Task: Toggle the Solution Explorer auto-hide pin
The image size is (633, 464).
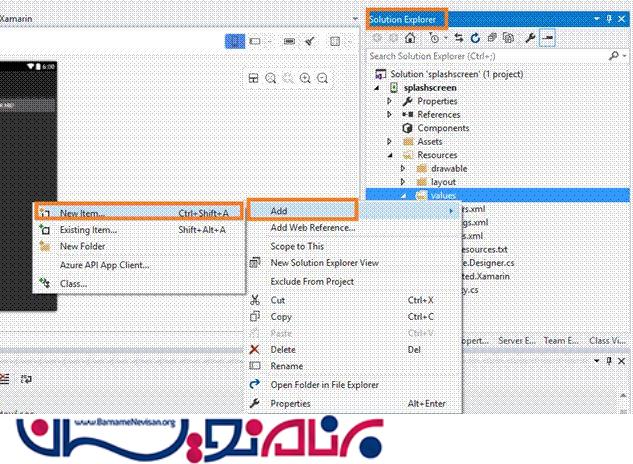Action: click(610, 19)
